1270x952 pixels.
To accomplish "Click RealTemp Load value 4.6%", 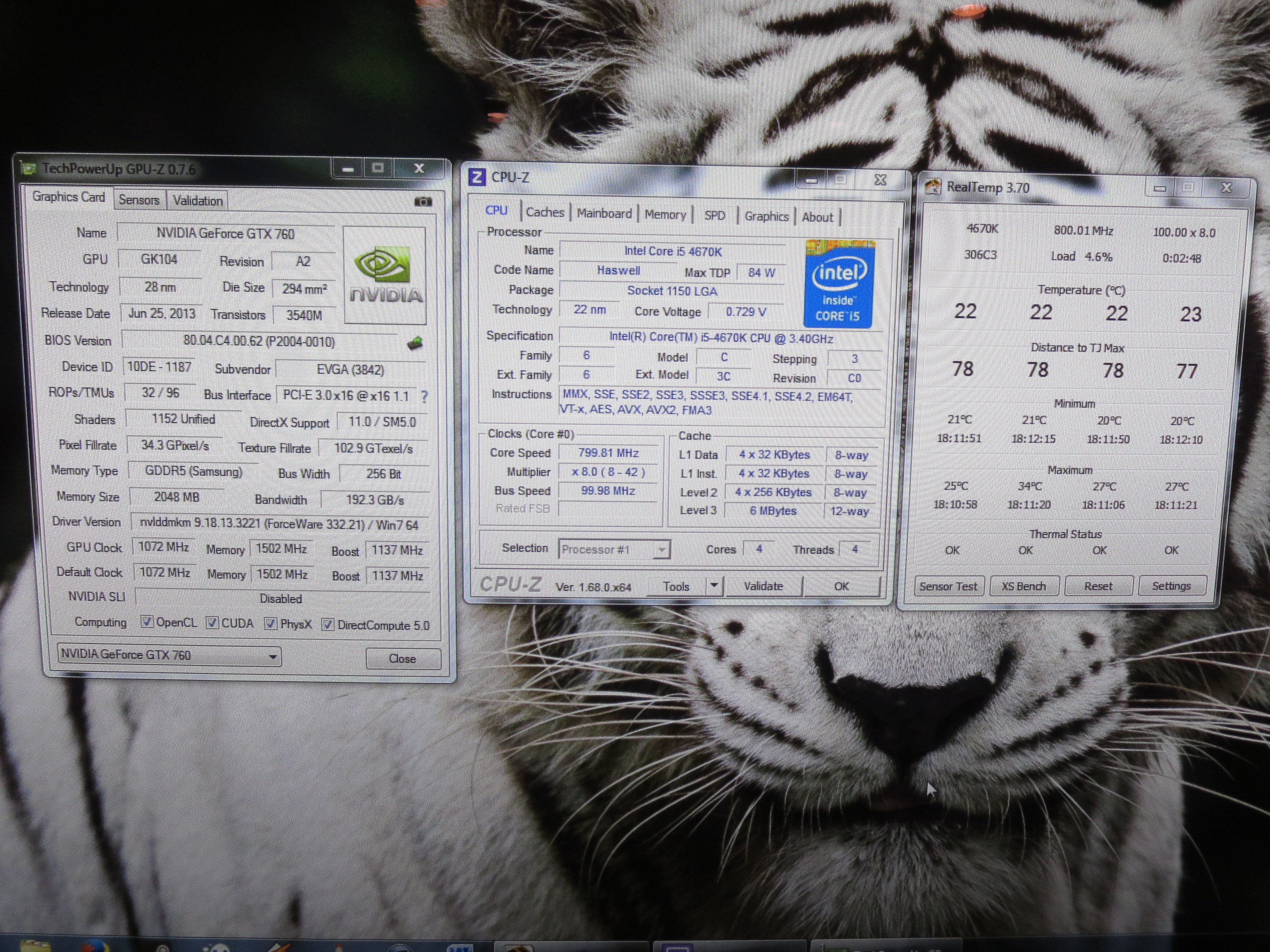I will (x=1098, y=256).
